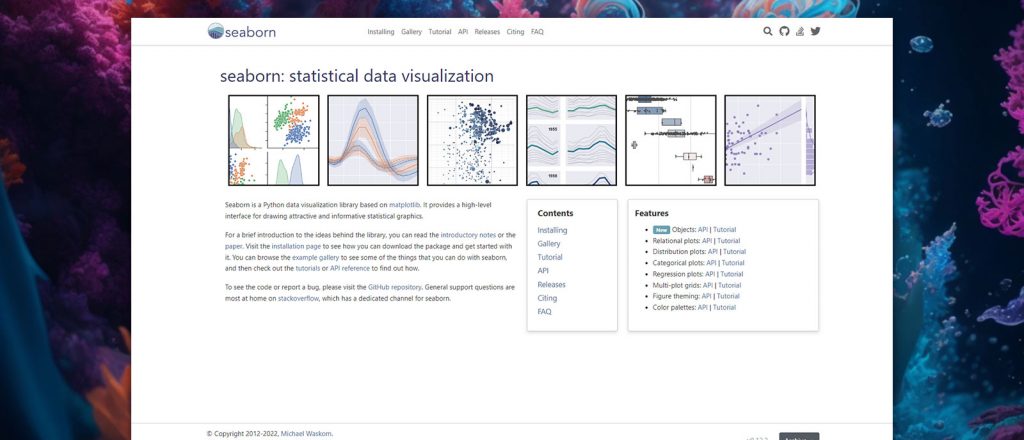Open the Twitter bird icon
1024x440 pixels.
815,31
